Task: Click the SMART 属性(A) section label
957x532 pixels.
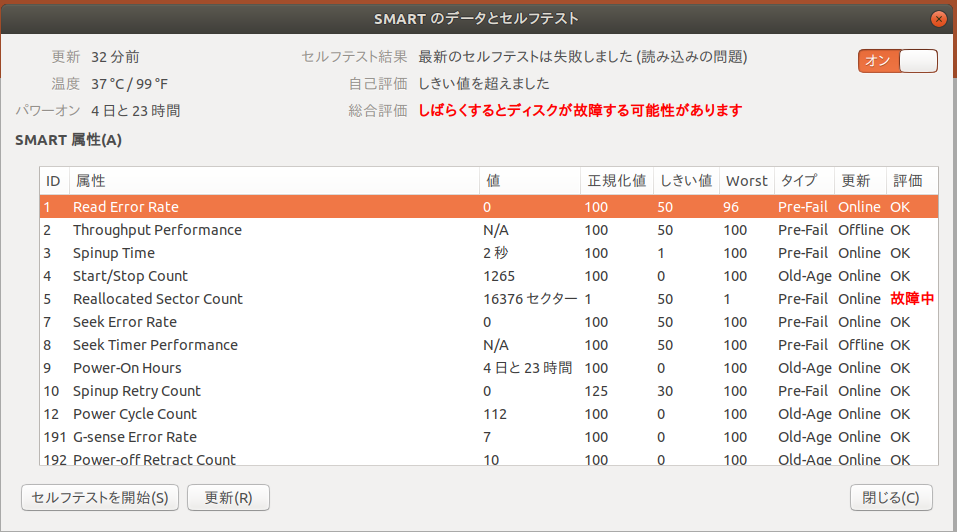Action: point(68,140)
